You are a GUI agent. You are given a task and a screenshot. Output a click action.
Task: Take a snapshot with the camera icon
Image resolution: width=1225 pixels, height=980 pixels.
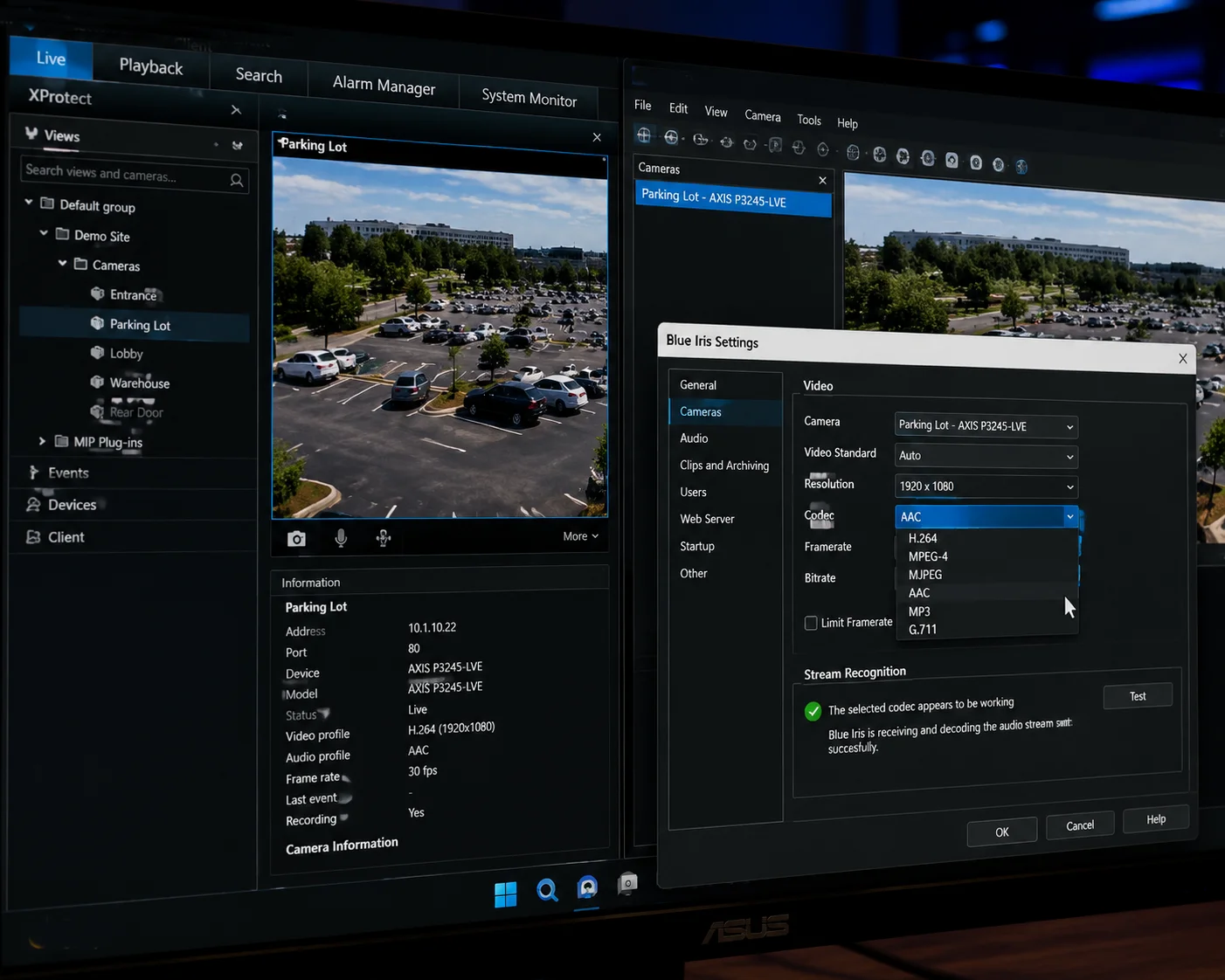[x=297, y=539]
